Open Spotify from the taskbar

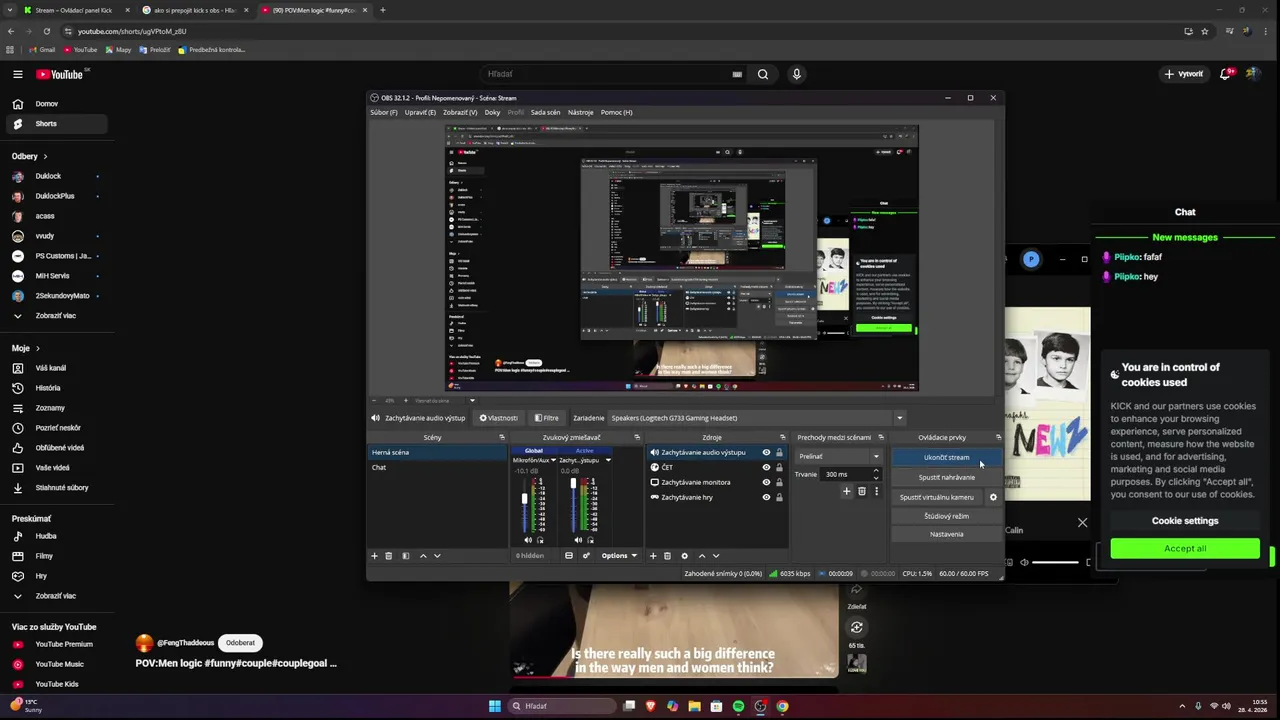[x=738, y=706]
